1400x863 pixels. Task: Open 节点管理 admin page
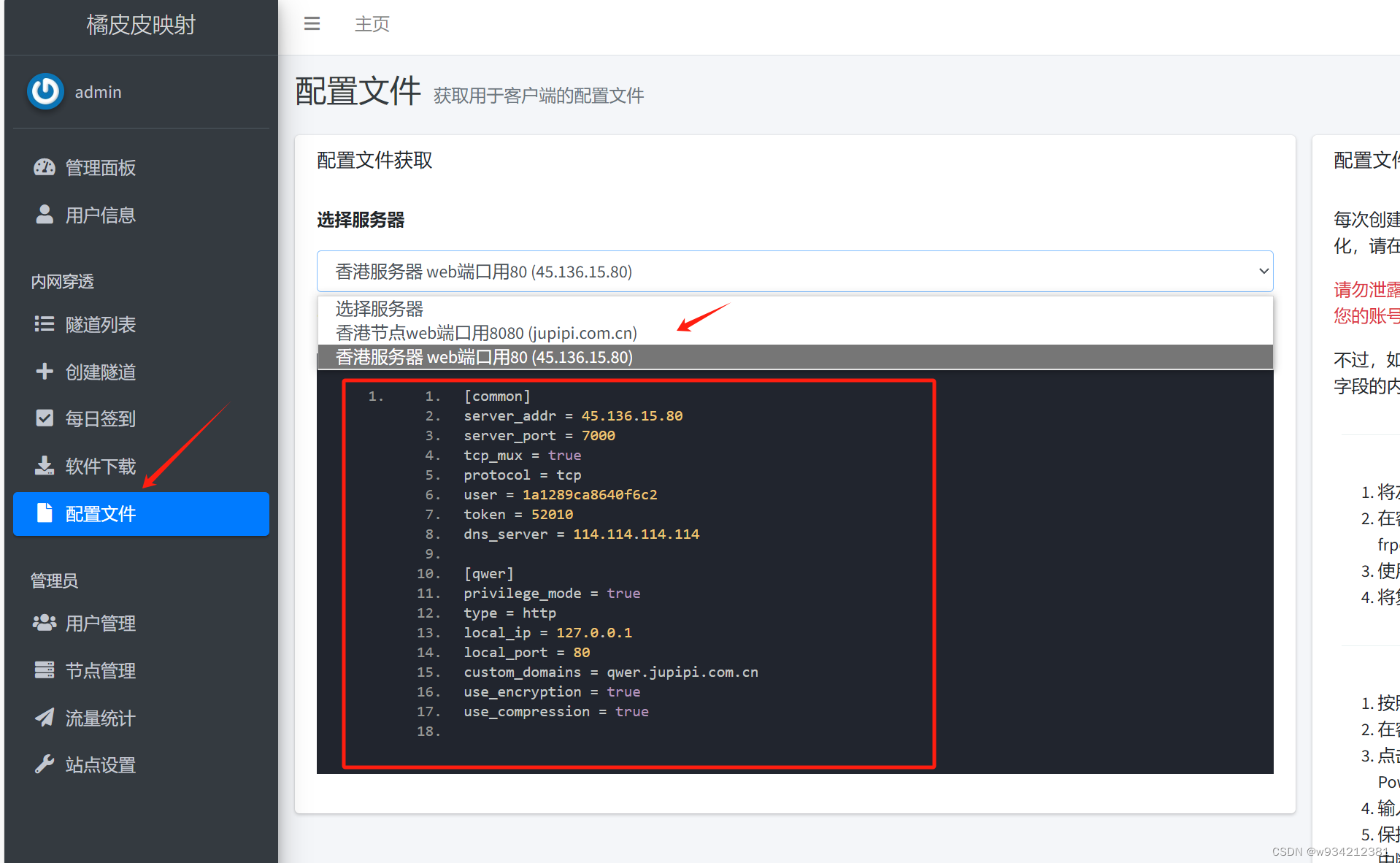pos(141,670)
